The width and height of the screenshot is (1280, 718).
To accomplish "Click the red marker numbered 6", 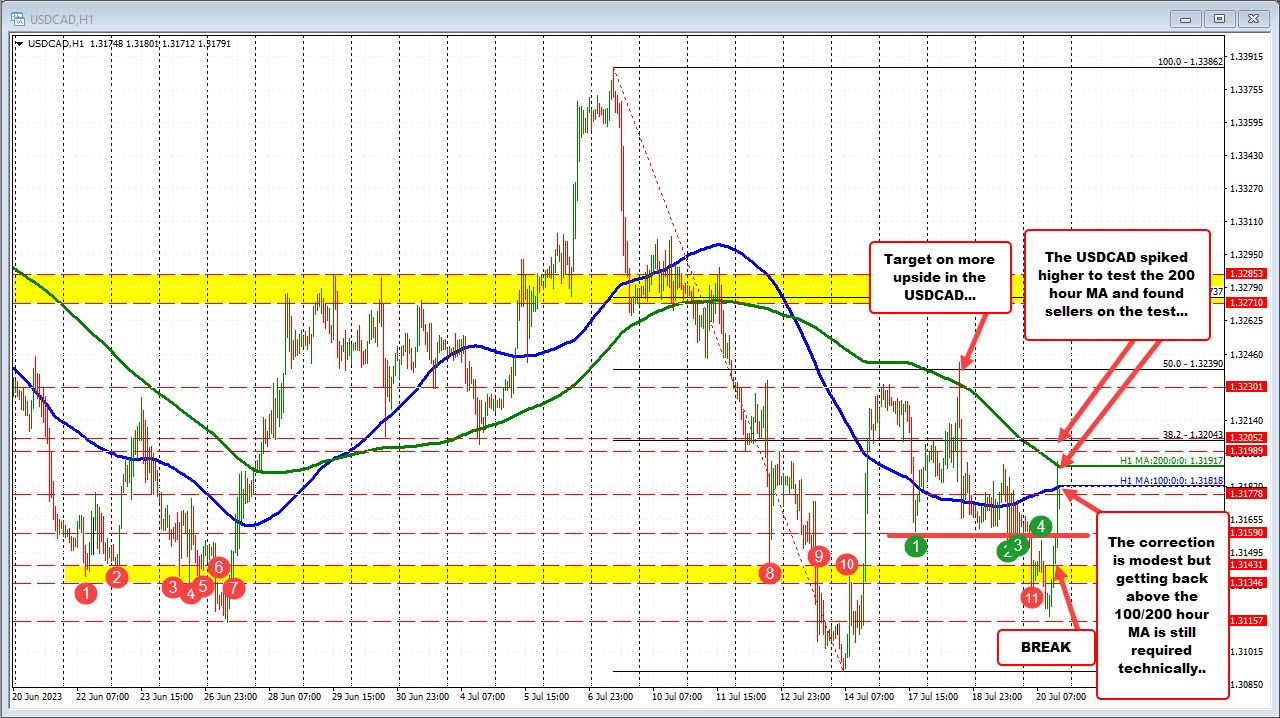I will coord(218,568).
